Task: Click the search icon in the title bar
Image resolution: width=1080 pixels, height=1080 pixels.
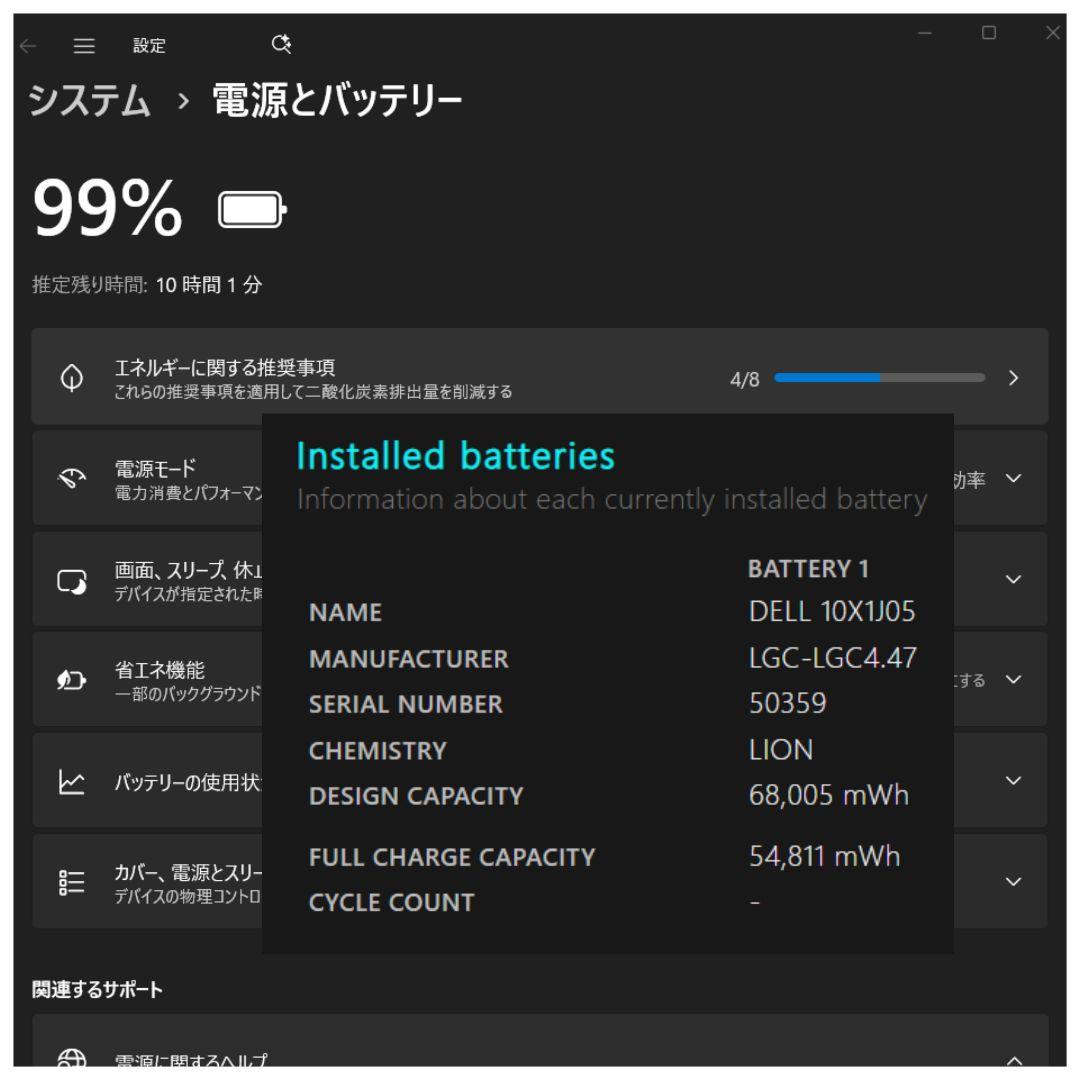Action: (x=281, y=44)
